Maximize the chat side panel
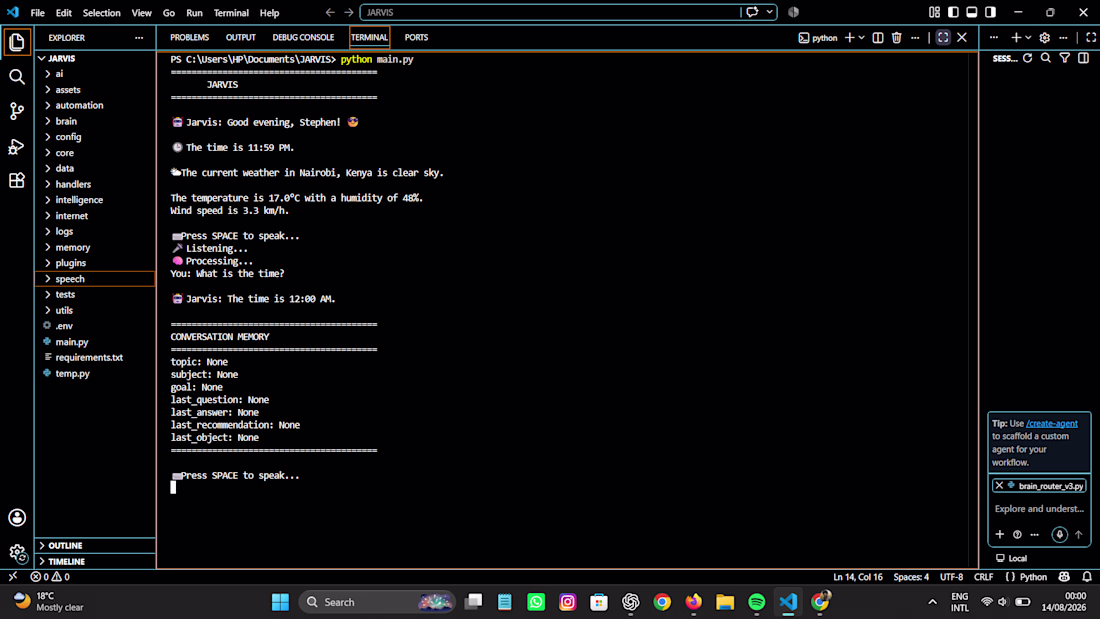This screenshot has height=619, width=1100. [1091, 38]
